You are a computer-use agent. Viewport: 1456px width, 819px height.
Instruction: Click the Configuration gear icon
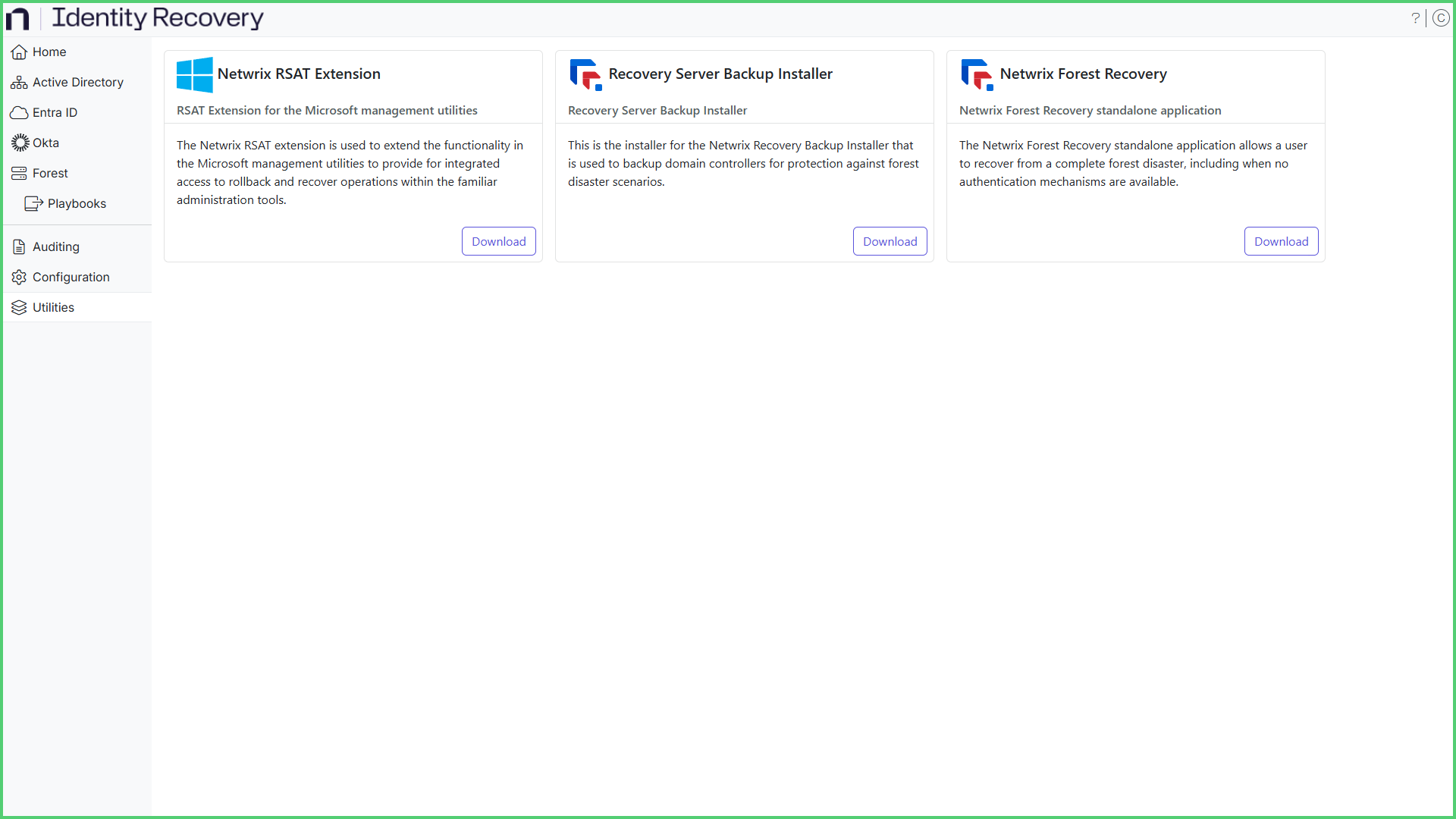click(19, 278)
